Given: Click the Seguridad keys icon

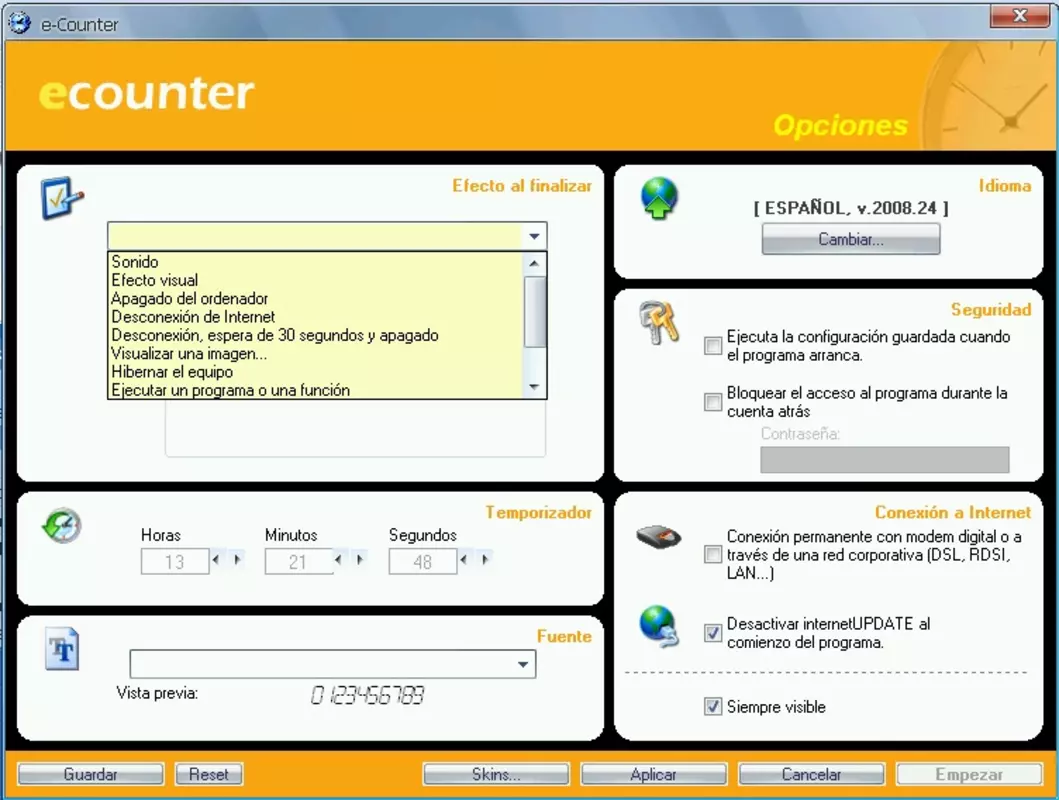Looking at the screenshot, I should coord(658,322).
